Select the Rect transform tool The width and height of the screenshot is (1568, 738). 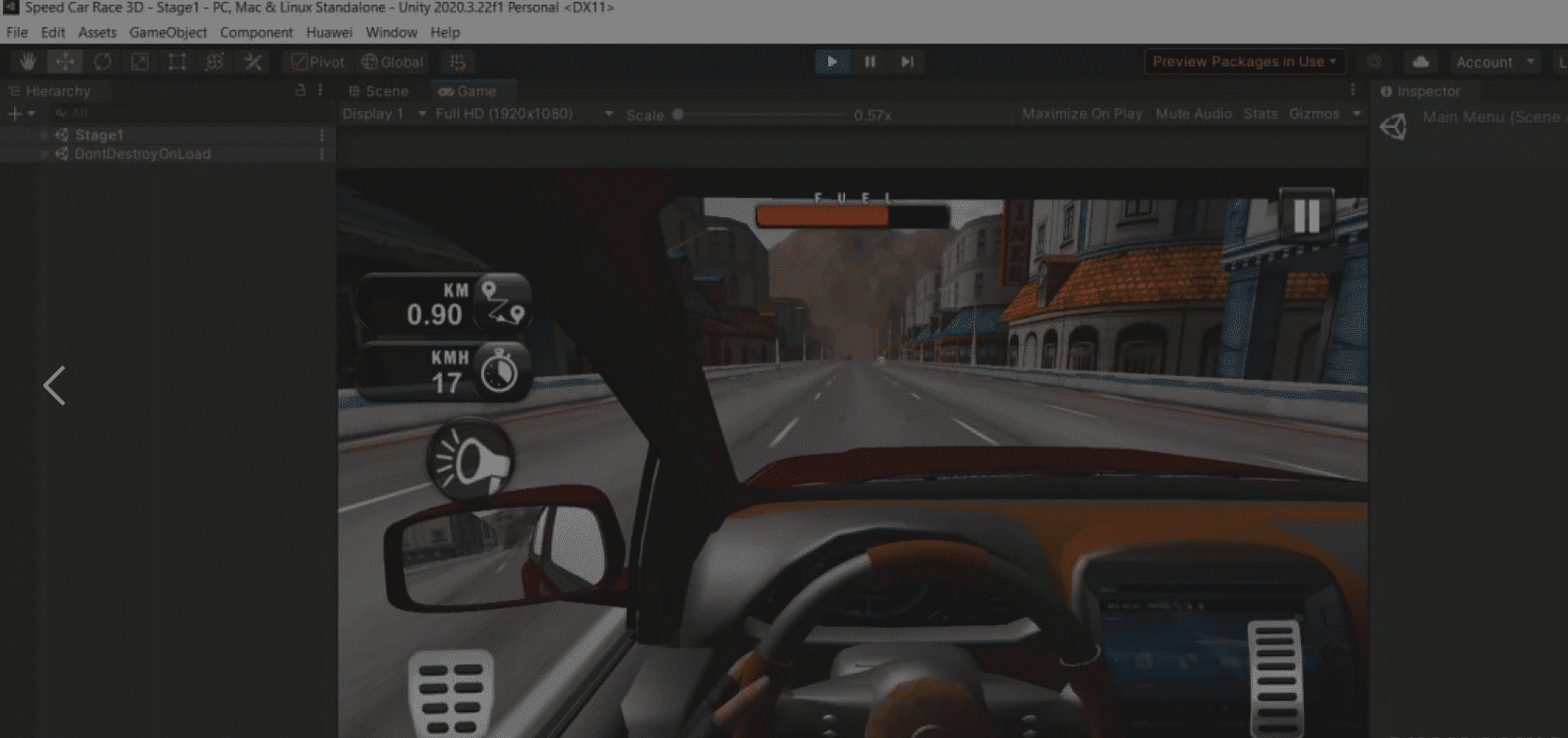pyautogui.click(x=177, y=62)
